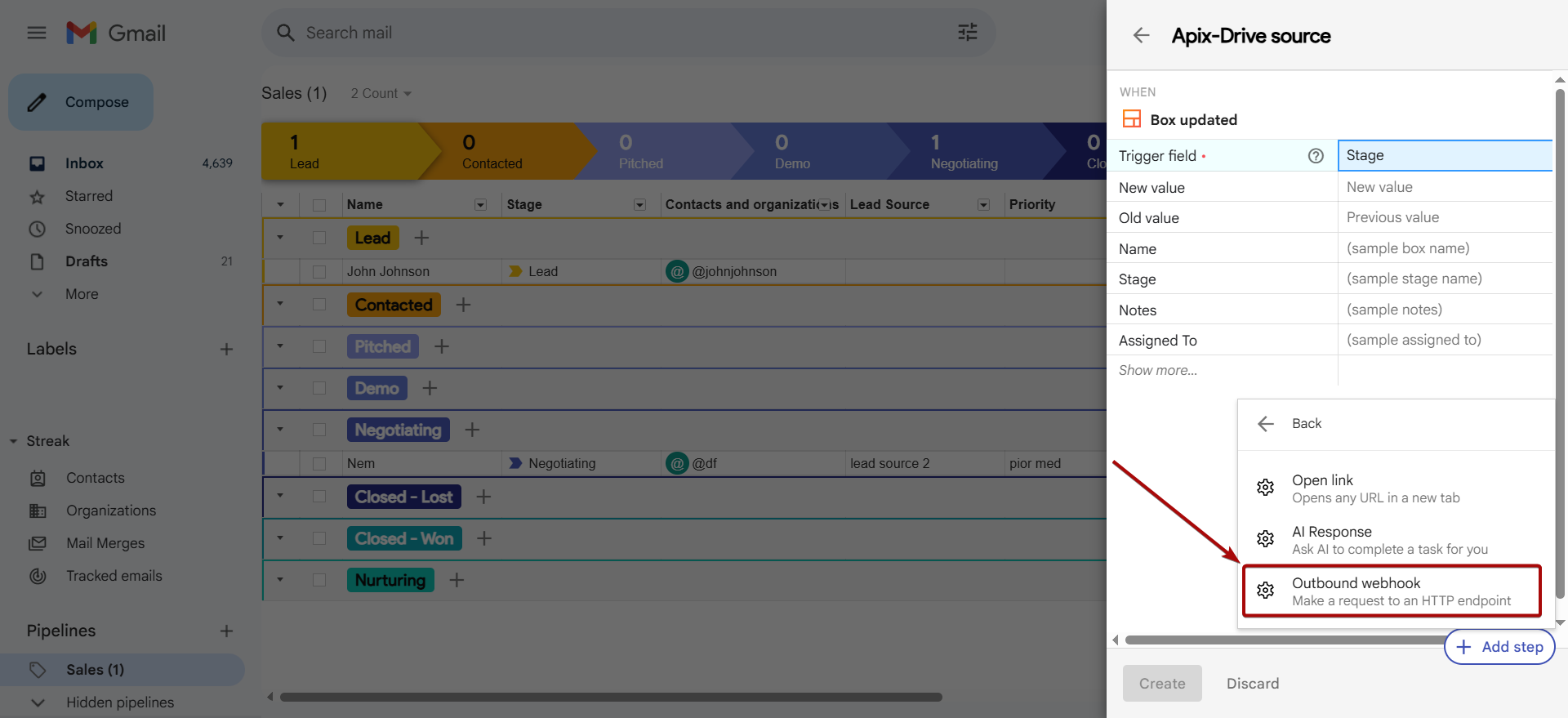The height and width of the screenshot is (718, 1568).
Task: Click the @df contact avatar icon
Action: pyautogui.click(x=677, y=463)
